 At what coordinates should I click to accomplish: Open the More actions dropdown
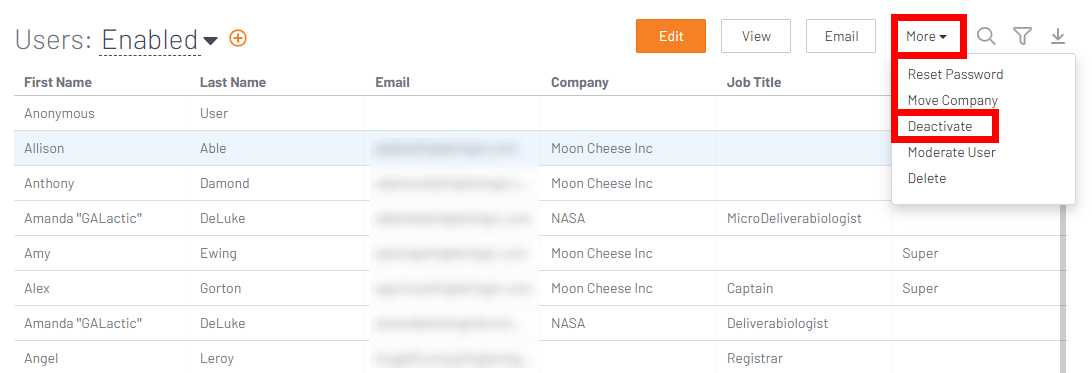point(926,36)
